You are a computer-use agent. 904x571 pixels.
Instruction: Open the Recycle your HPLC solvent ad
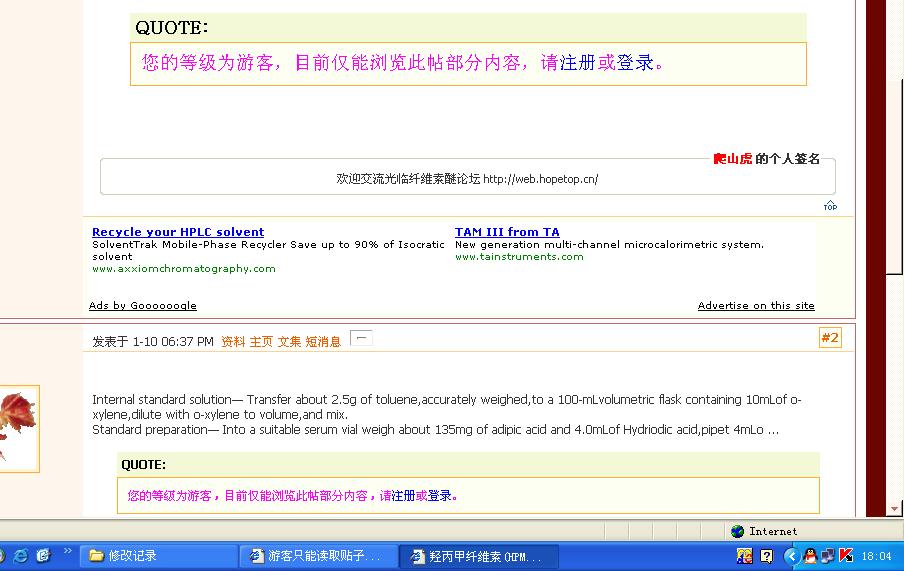[178, 232]
